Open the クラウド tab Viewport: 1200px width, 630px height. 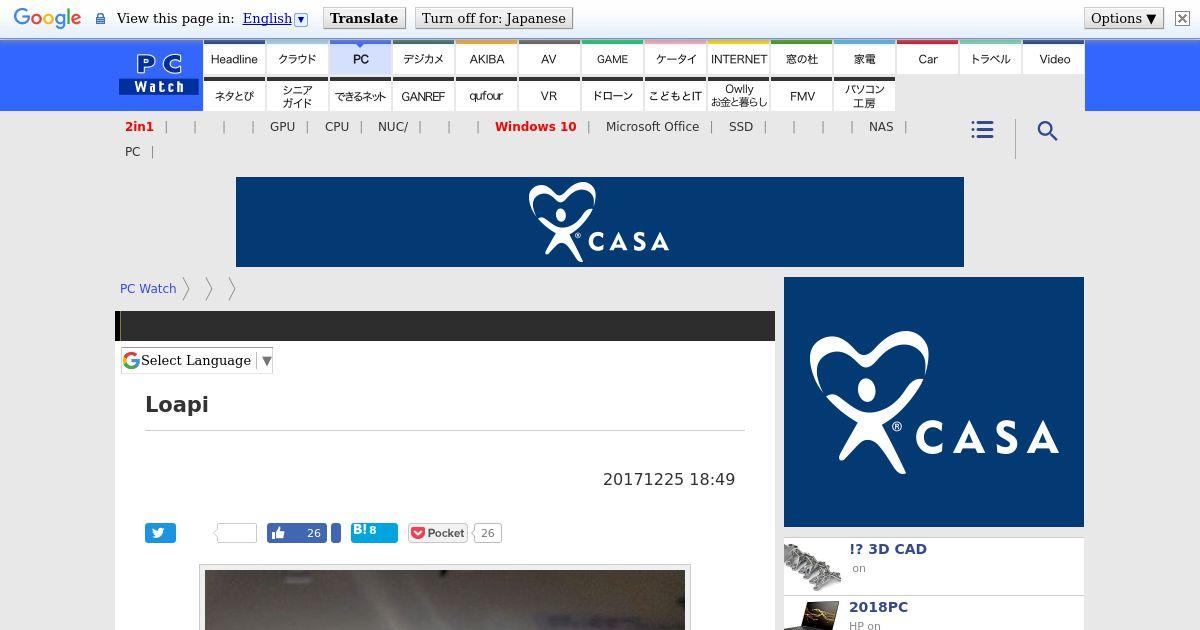click(x=297, y=58)
